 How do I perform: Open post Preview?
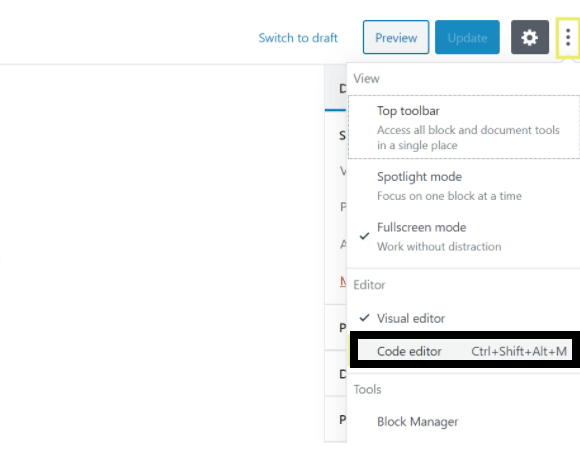pos(396,37)
